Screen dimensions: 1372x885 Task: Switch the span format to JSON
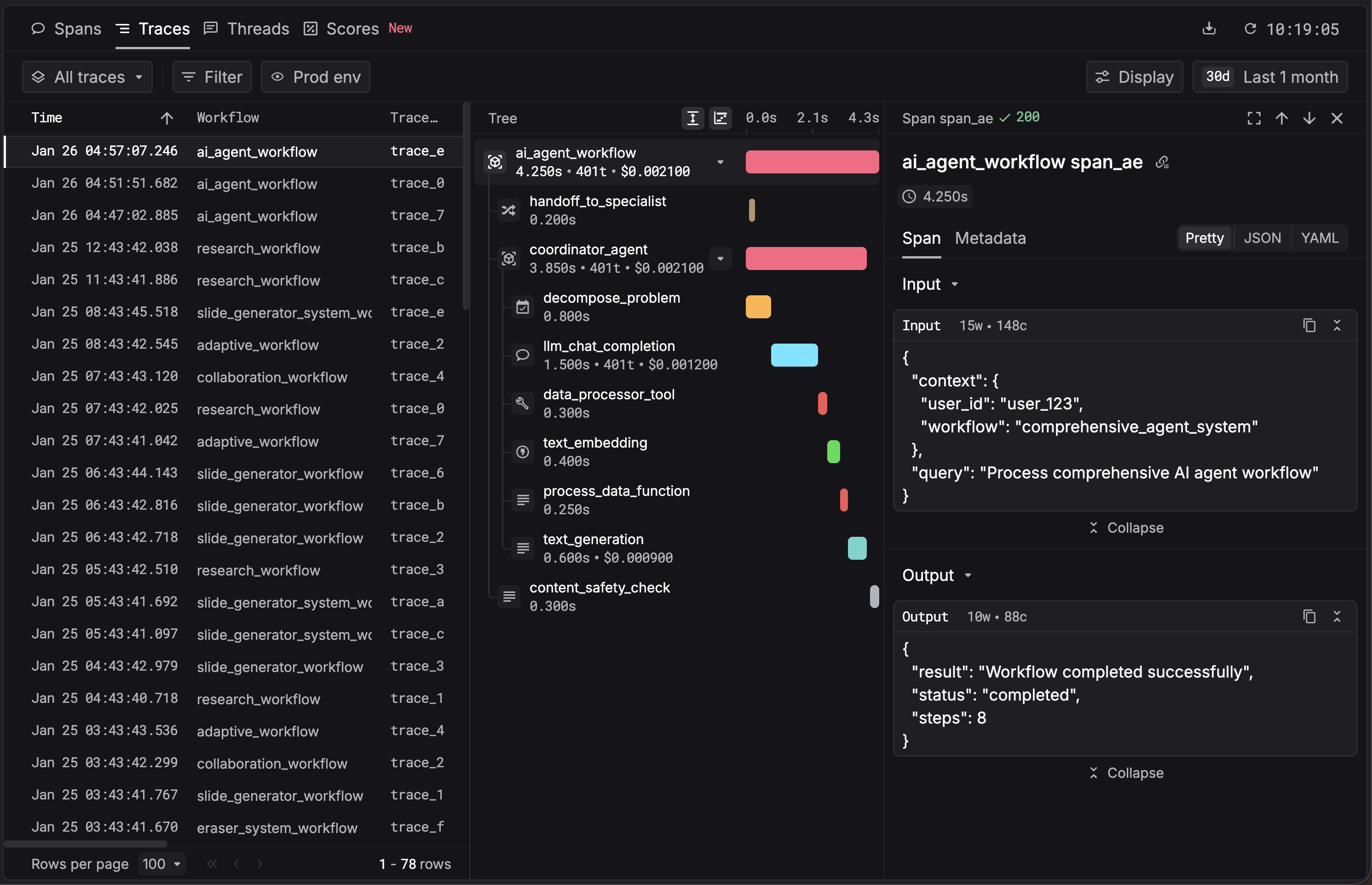pyautogui.click(x=1262, y=238)
